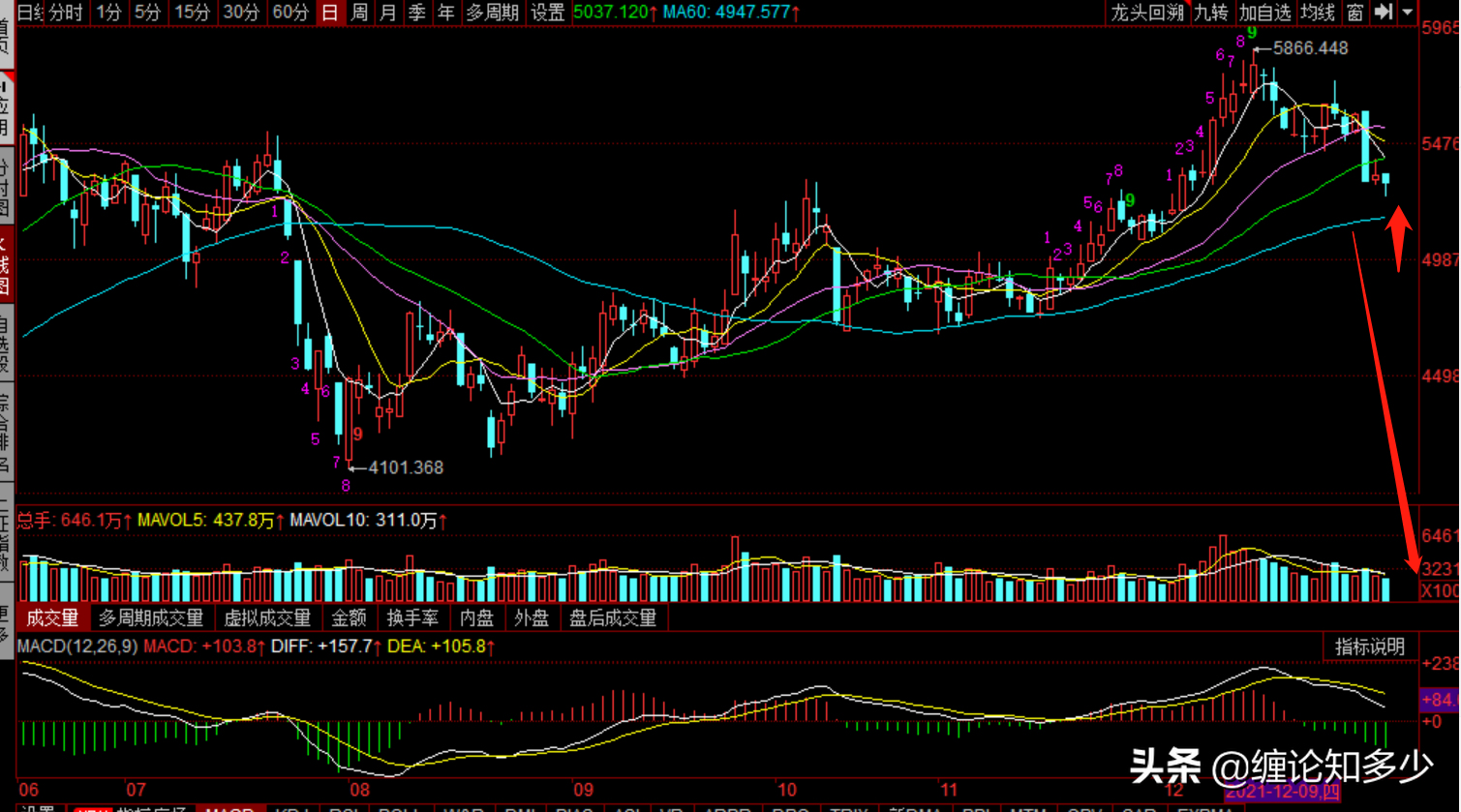
Task: Click 加自选 to add to watchlist
Action: click(1265, 13)
